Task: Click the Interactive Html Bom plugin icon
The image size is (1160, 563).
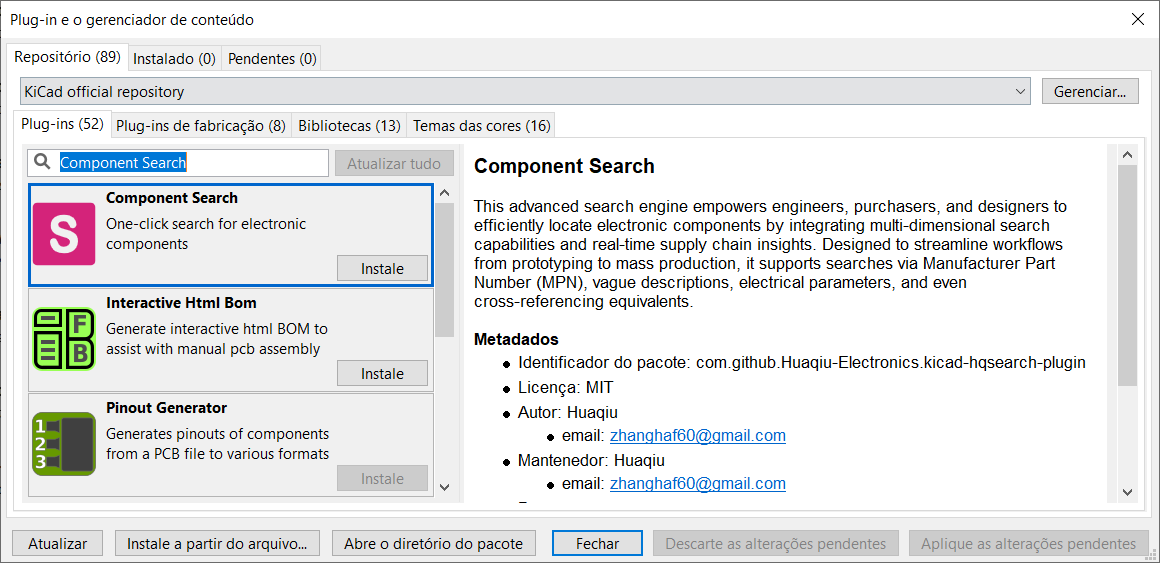Action: [64, 339]
